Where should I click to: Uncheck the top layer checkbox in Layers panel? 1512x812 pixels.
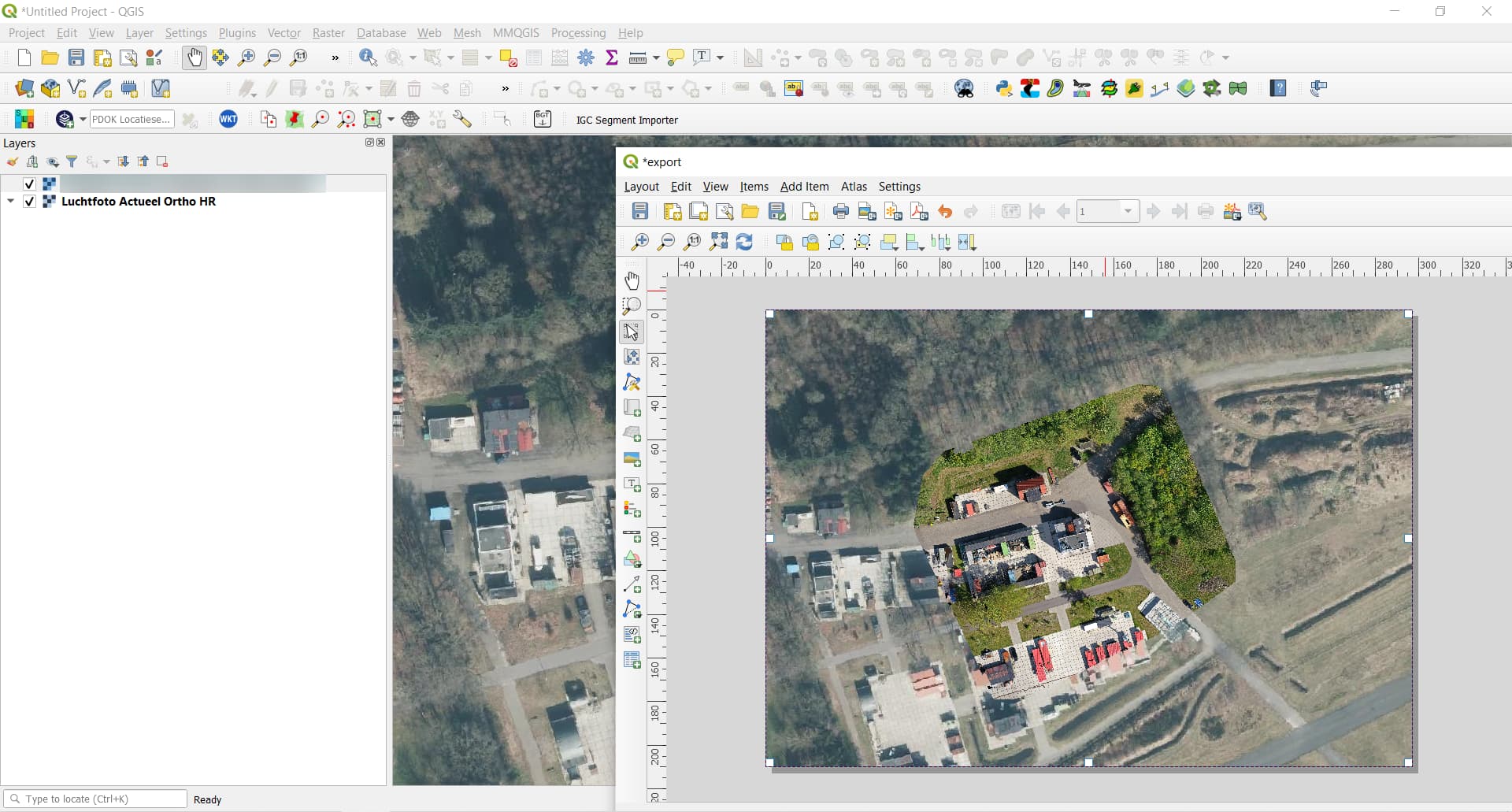point(29,184)
